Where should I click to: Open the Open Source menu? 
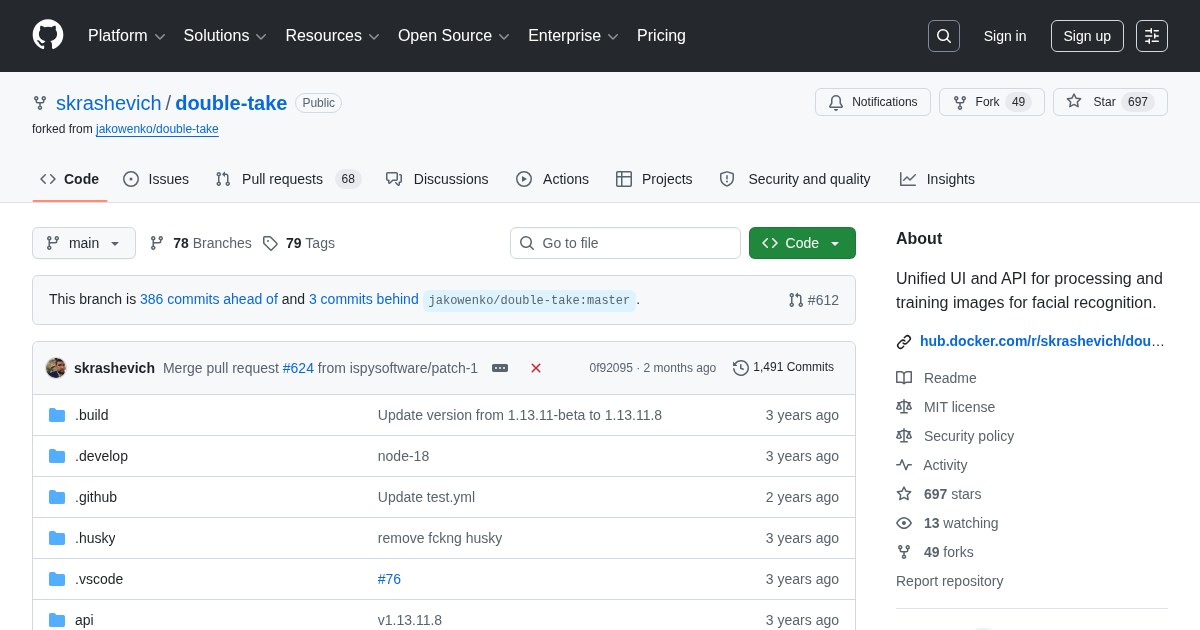pyautogui.click(x=454, y=36)
